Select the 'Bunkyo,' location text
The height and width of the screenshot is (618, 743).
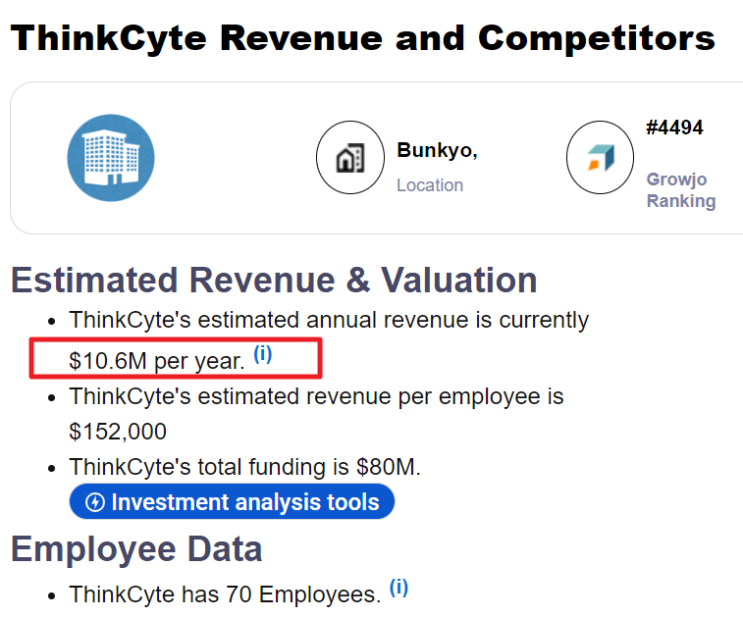point(437,150)
